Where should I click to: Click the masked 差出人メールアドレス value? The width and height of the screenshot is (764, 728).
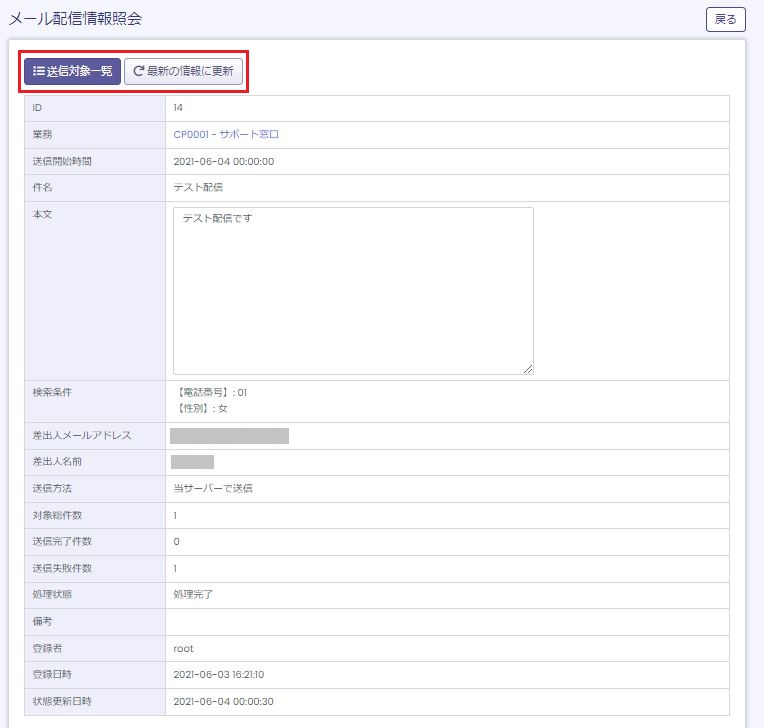(x=229, y=436)
